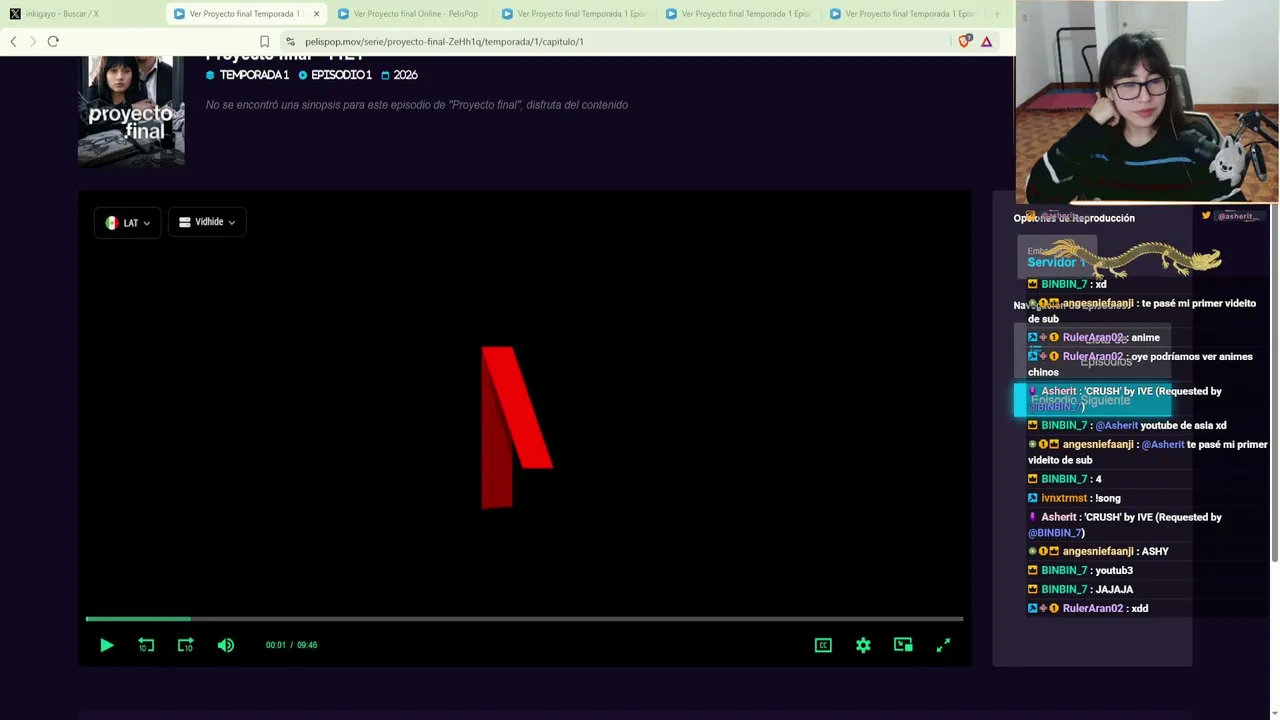Enter fullscreen on the video player
Image resolution: width=1280 pixels, height=720 pixels.
pyautogui.click(x=943, y=645)
